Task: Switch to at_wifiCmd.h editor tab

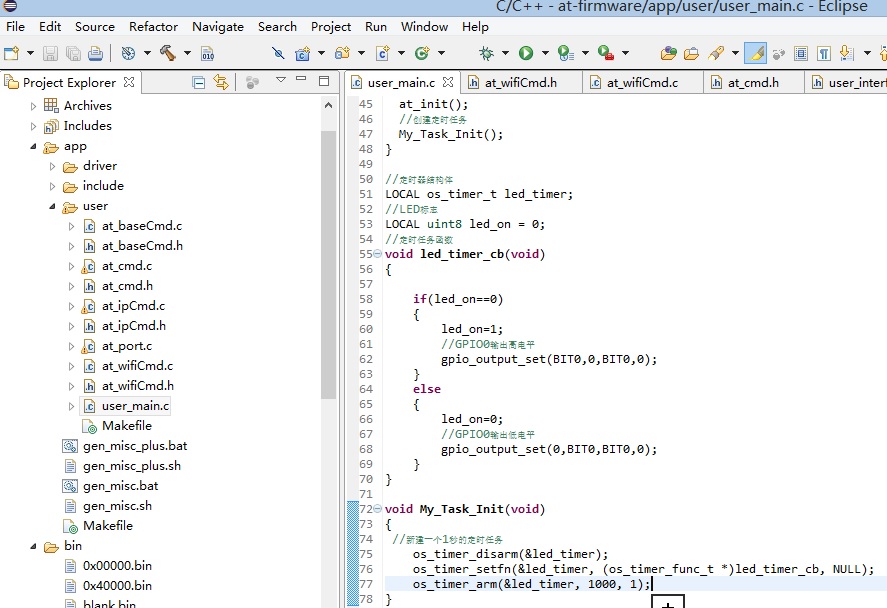Action: (520, 83)
